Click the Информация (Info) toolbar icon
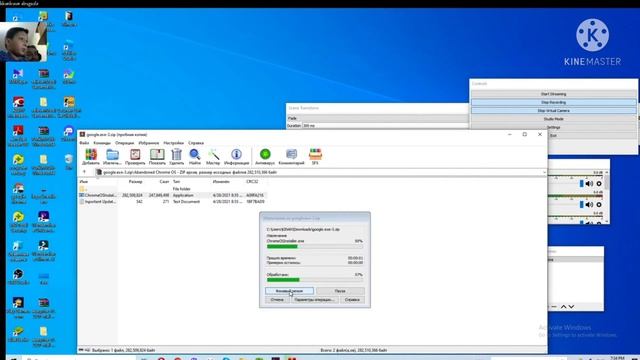The image size is (640, 360). pos(236,157)
